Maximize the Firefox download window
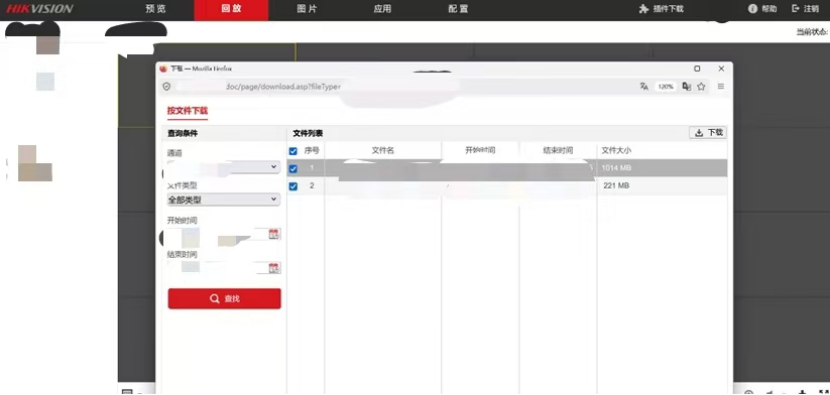The image size is (830, 395). (x=697, y=69)
